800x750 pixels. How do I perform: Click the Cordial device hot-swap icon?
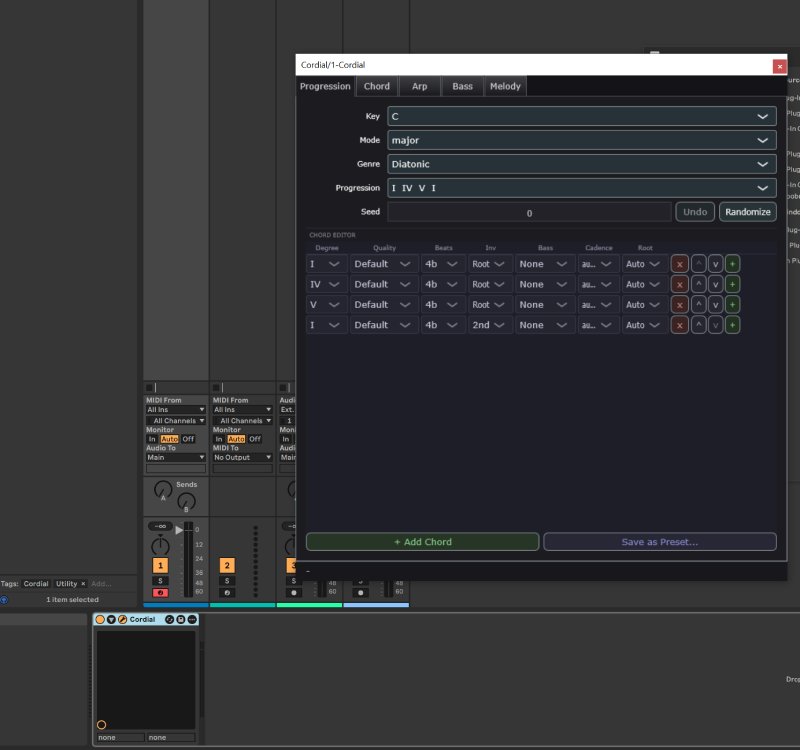tap(169, 619)
